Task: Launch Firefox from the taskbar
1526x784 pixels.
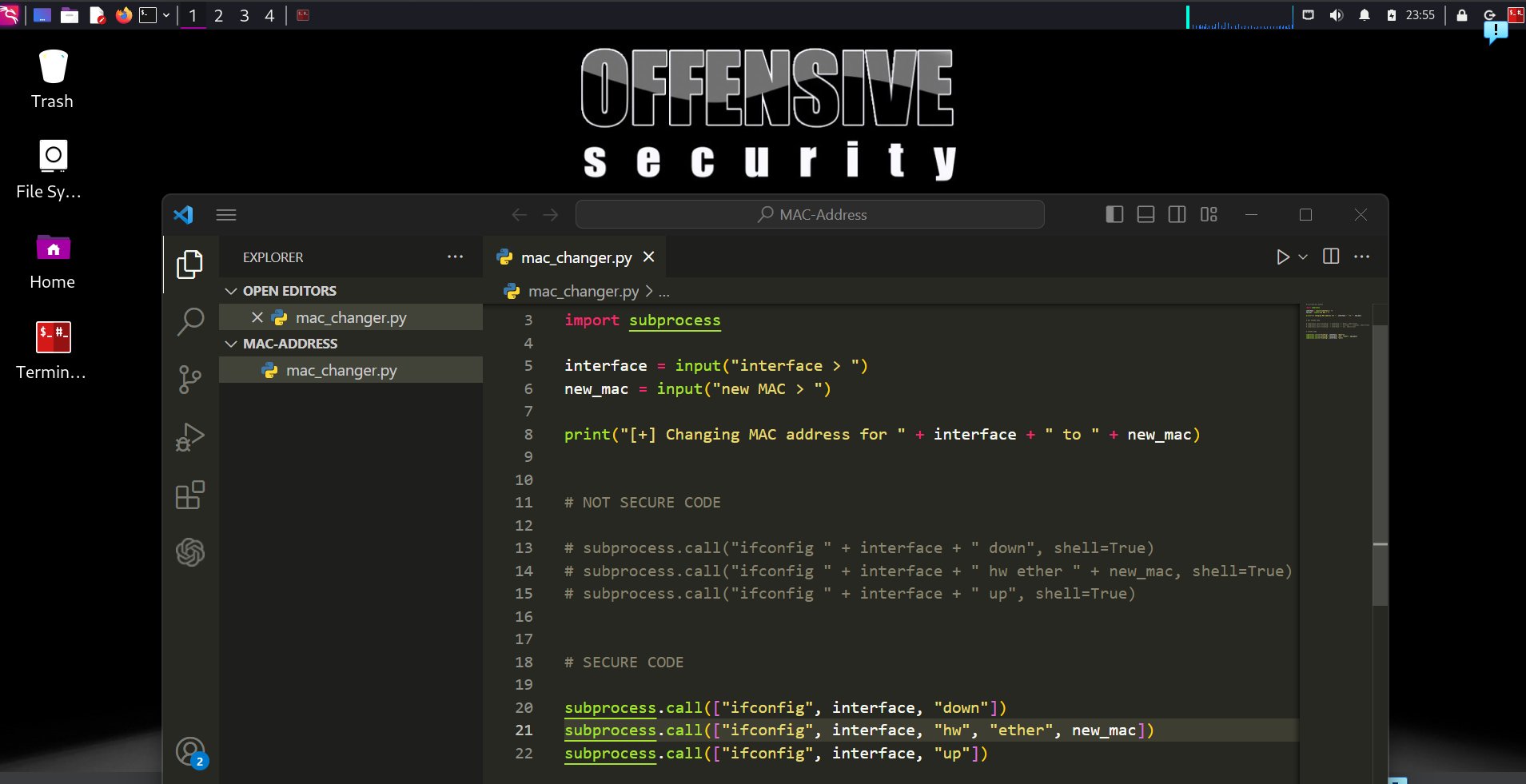Action: click(125, 15)
